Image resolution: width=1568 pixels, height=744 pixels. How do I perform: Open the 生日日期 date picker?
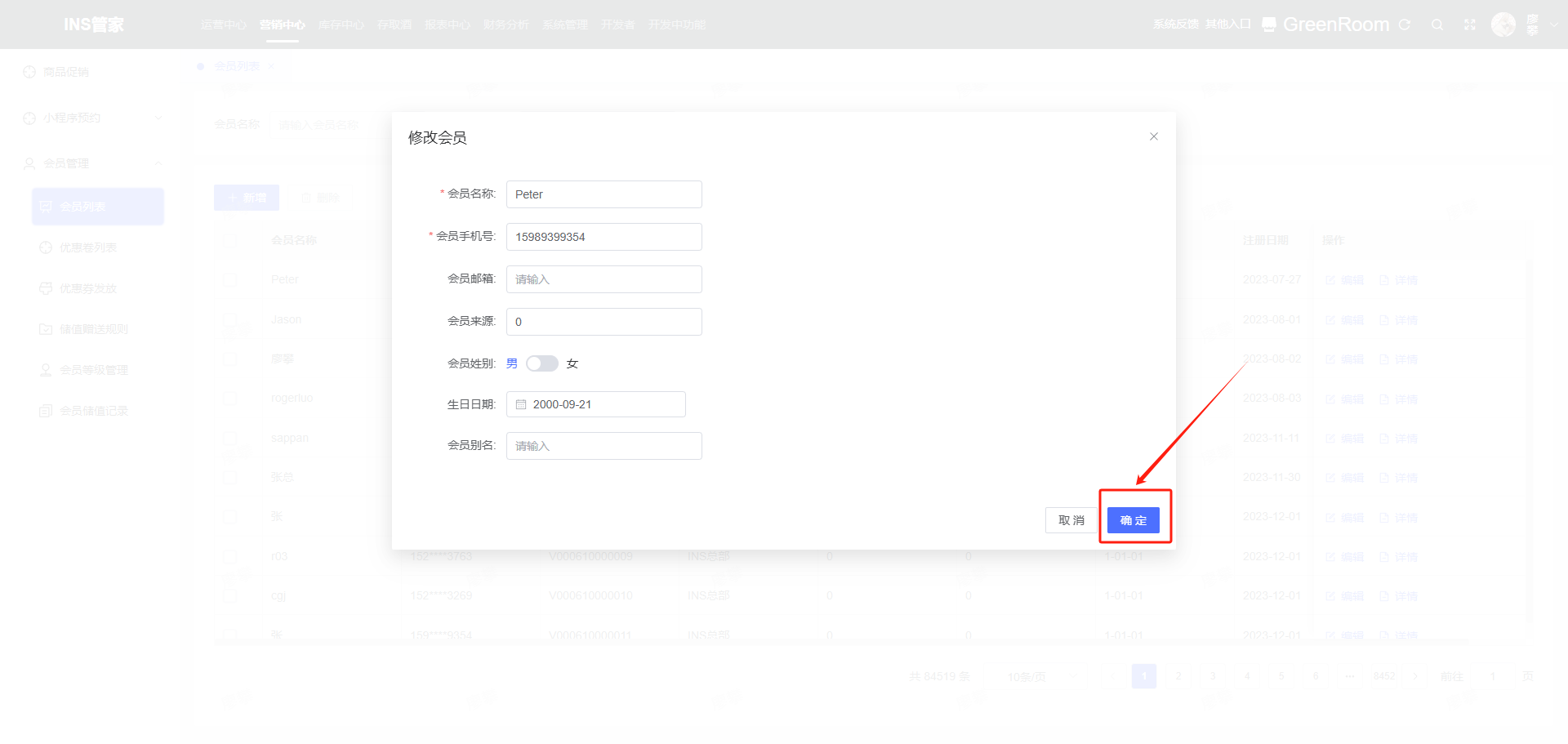click(x=596, y=404)
